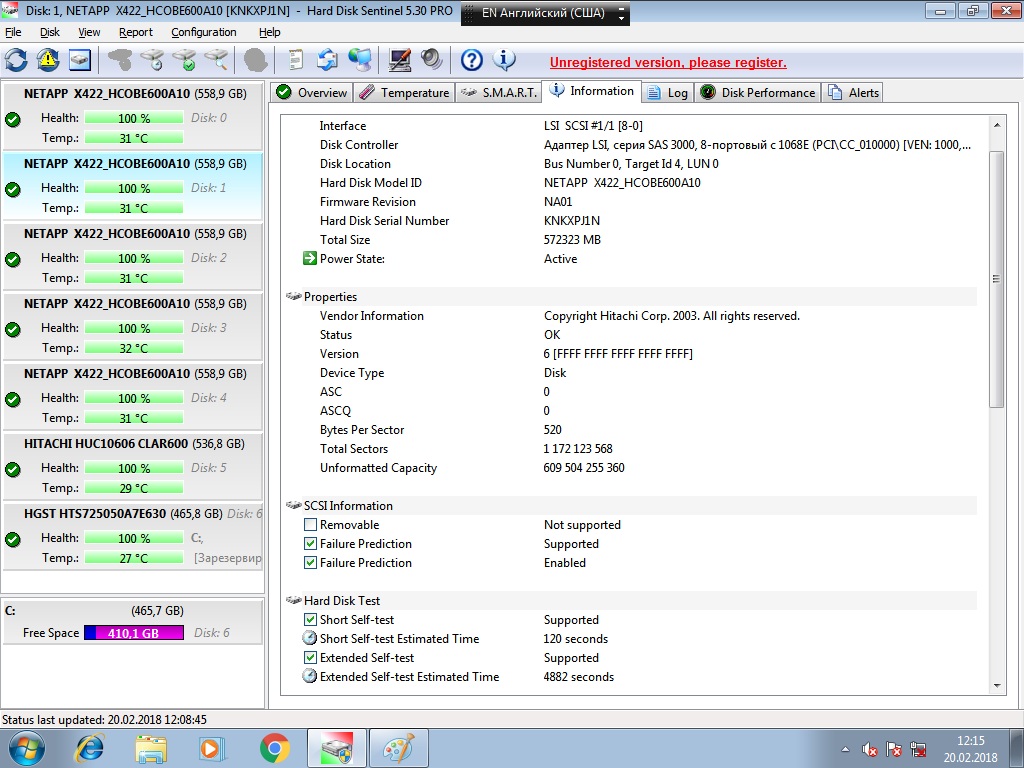Open the File menu
Screen dimensions: 1024x768
click(13, 32)
